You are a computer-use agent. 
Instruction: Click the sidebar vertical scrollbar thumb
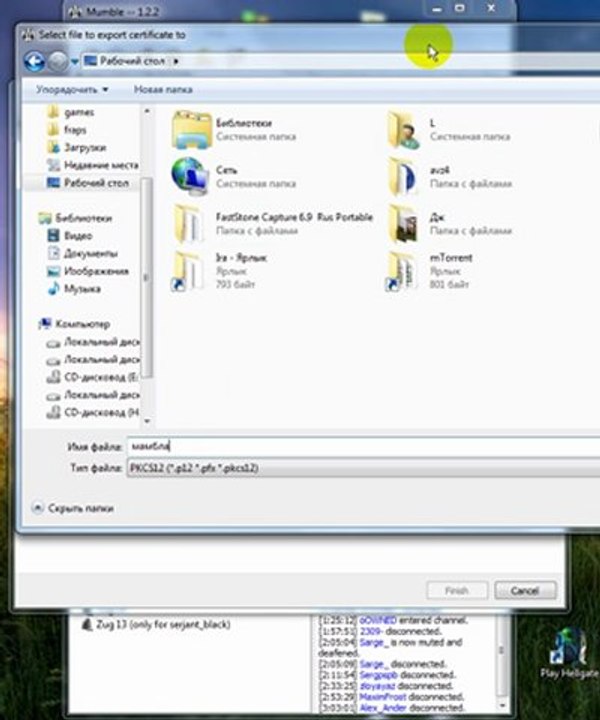(147, 278)
